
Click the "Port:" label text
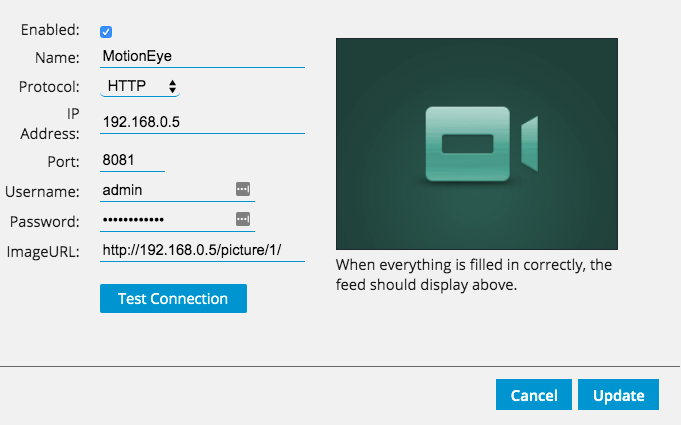(x=63, y=162)
